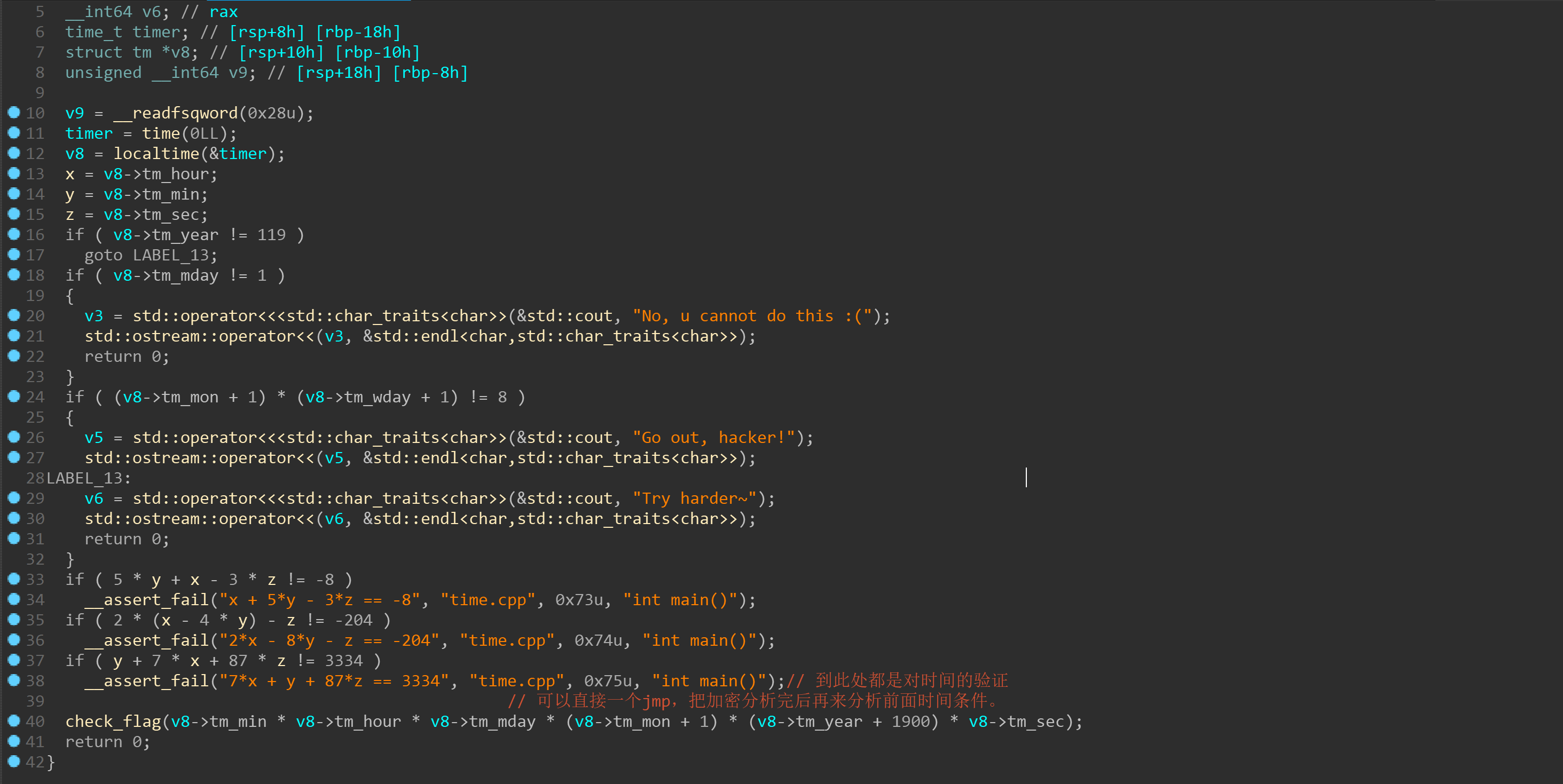Click the tm_mday member on line 18

tap(185, 276)
